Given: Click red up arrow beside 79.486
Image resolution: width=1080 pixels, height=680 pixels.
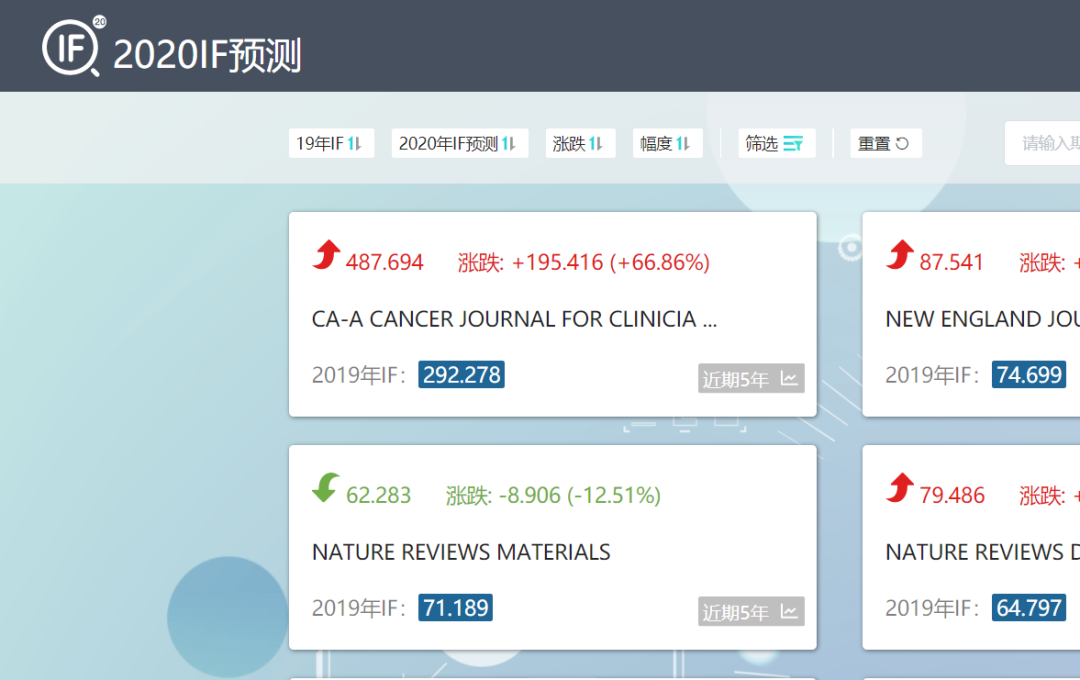Looking at the screenshot, I should click(900, 488).
